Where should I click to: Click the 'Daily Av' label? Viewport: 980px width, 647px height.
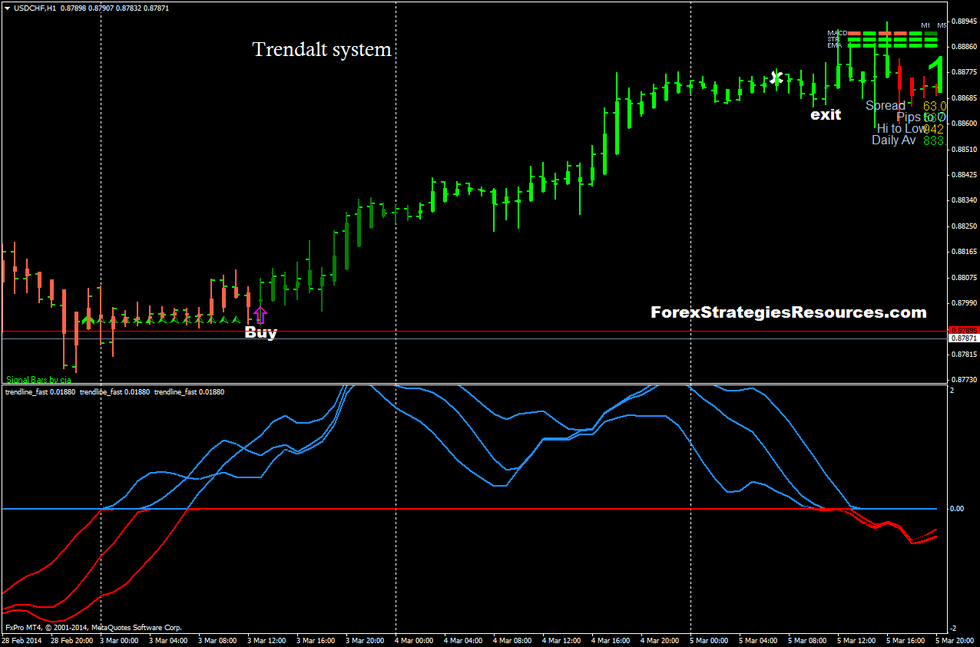tap(894, 140)
